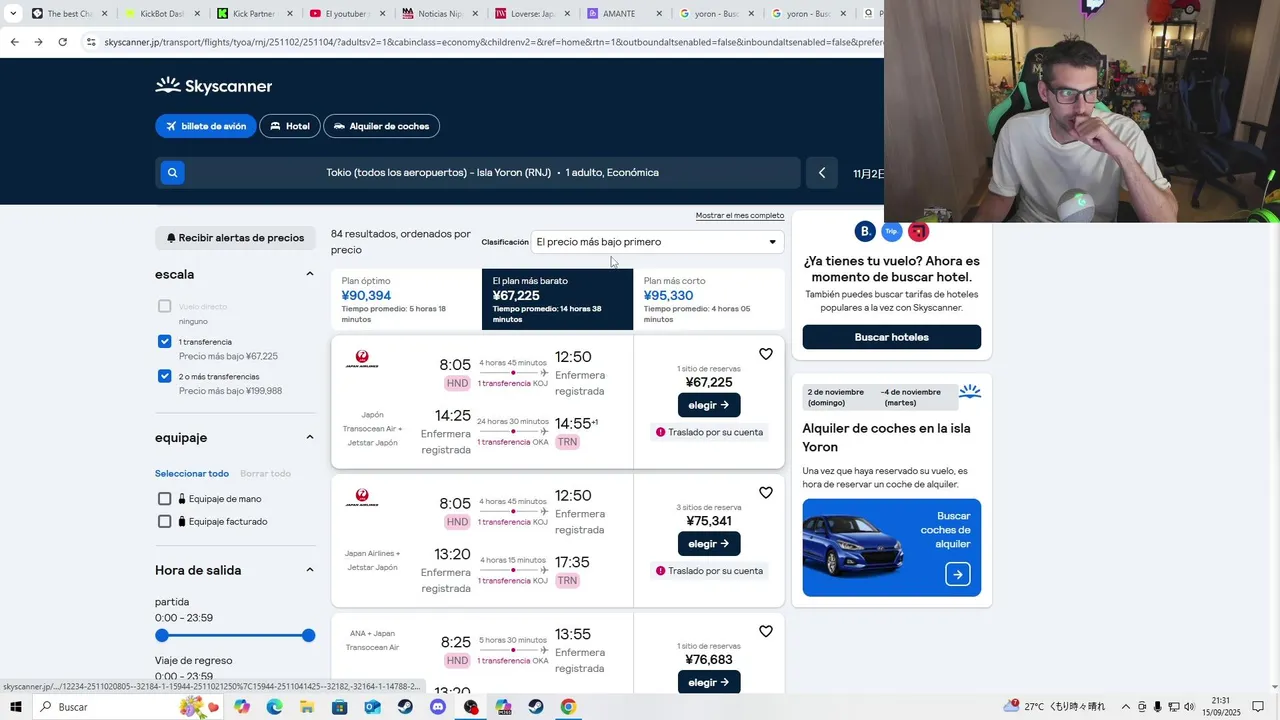
Task: Close the KickBot Dash browser tab
Action: coord(196,14)
